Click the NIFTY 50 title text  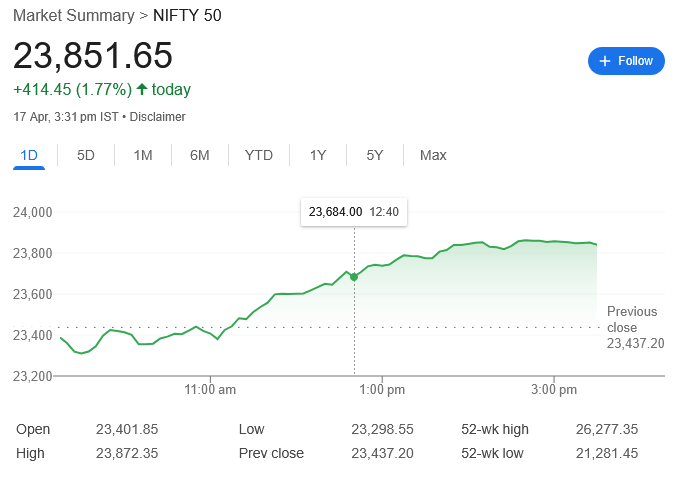click(187, 15)
